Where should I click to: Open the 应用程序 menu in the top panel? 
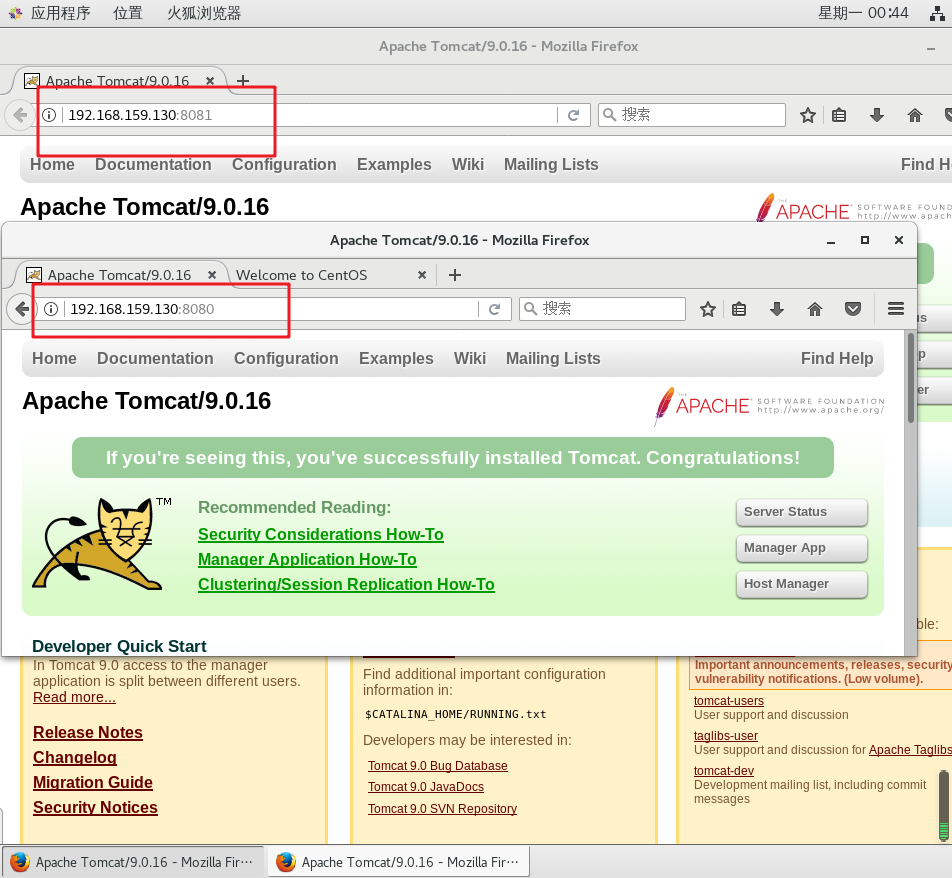[60, 13]
